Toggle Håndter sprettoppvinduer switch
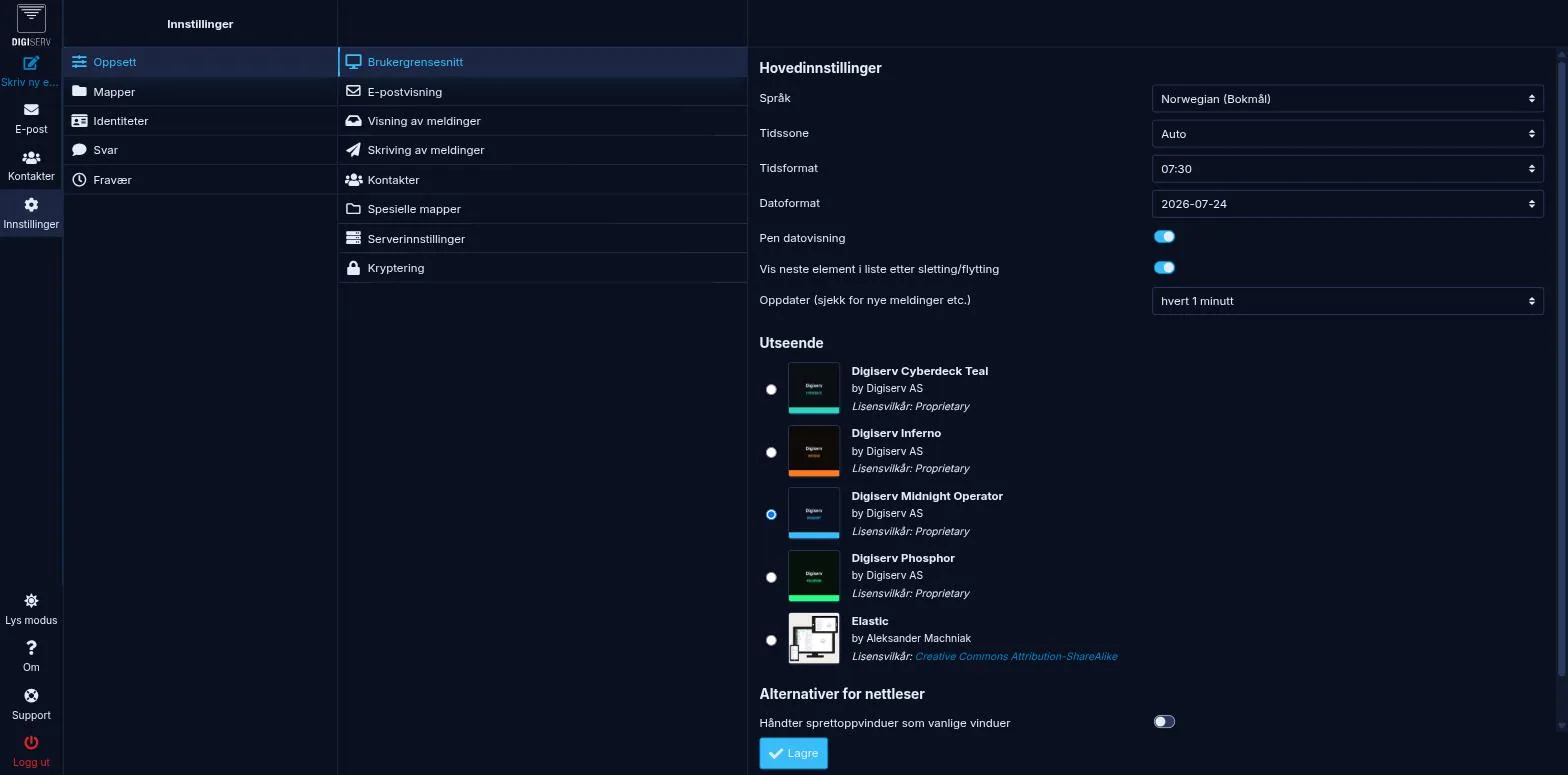 click(1164, 722)
